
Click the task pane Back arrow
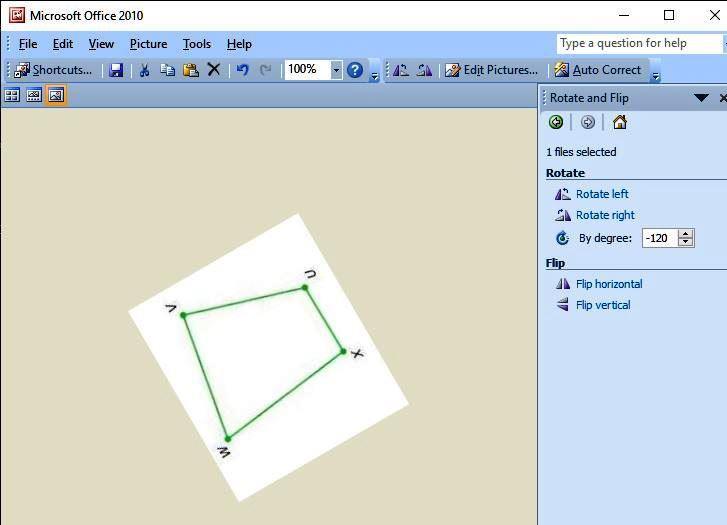pyautogui.click(x=556, y=122)
